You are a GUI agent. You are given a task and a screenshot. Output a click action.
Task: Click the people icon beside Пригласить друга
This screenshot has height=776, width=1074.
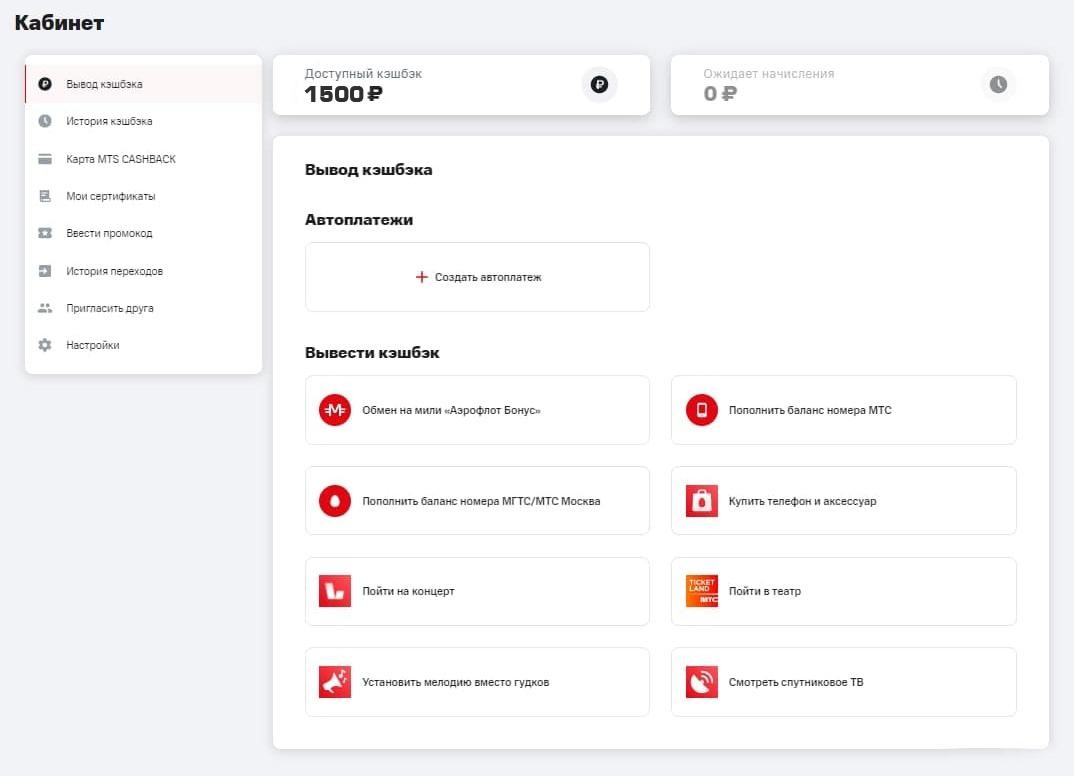tap(45, 308)
